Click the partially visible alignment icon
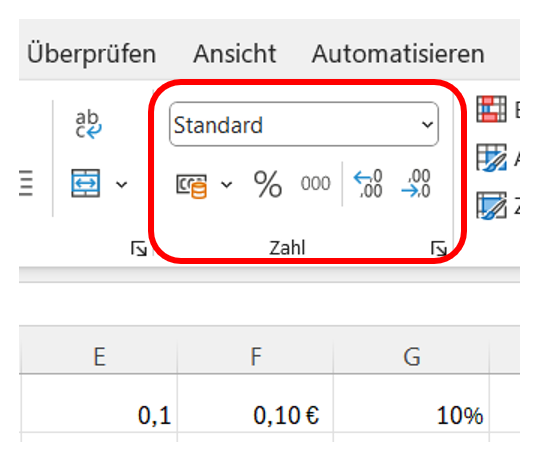543x458 pixels. (26, 183)
